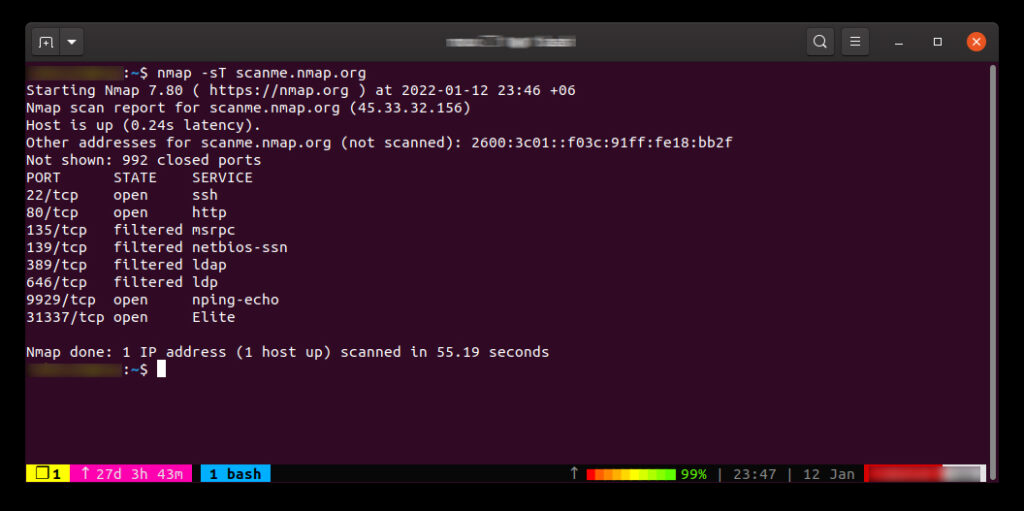
Task: Open the terminal search icon
Action: pyautogui.click(x=820, y=42)
